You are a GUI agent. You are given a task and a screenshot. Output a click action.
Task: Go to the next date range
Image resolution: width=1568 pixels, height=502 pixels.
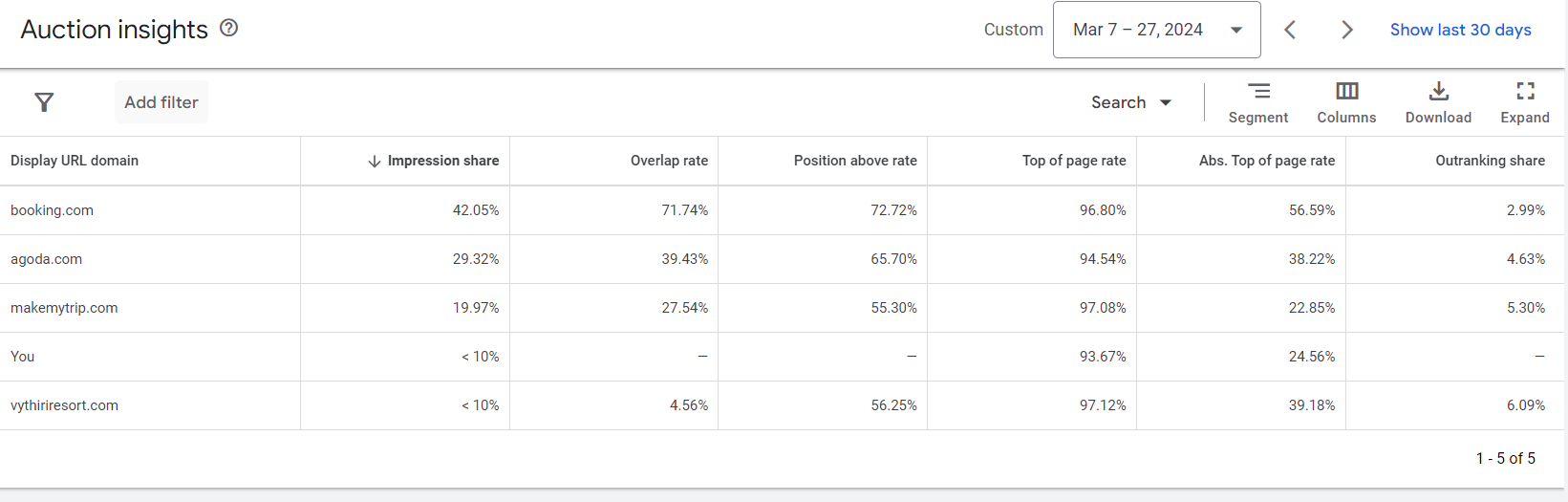[1347, 30]
